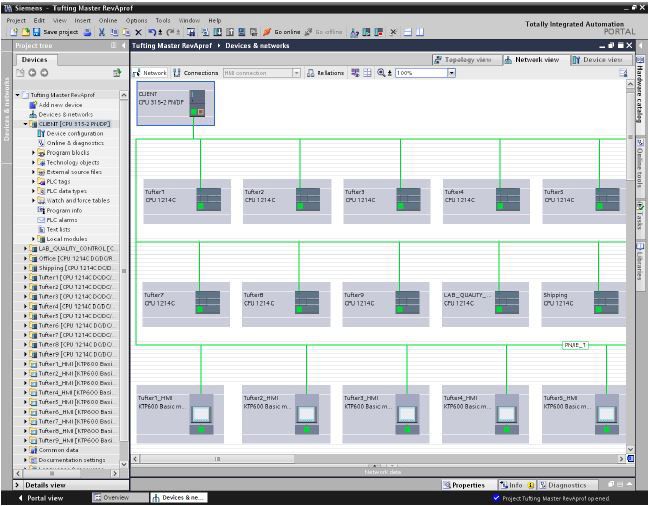Click the Delete X icon in toolbar
Screen dimensions: 649x506
[x=139, y=32]
